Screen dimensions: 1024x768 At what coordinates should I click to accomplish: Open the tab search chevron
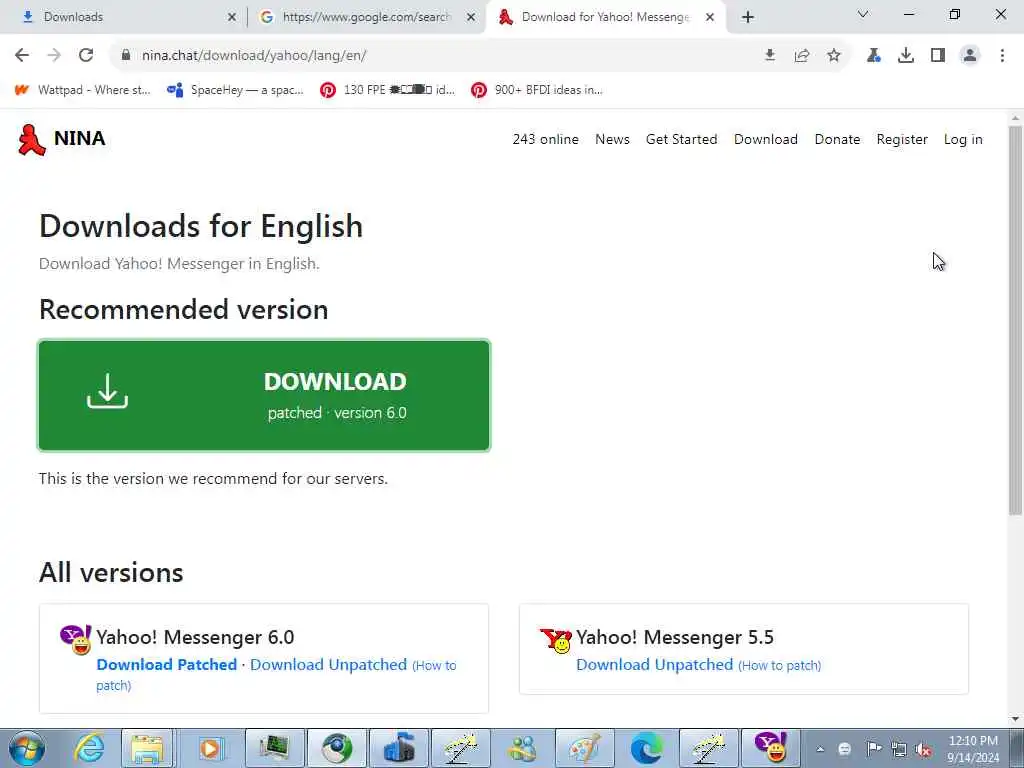coord(863,14)
